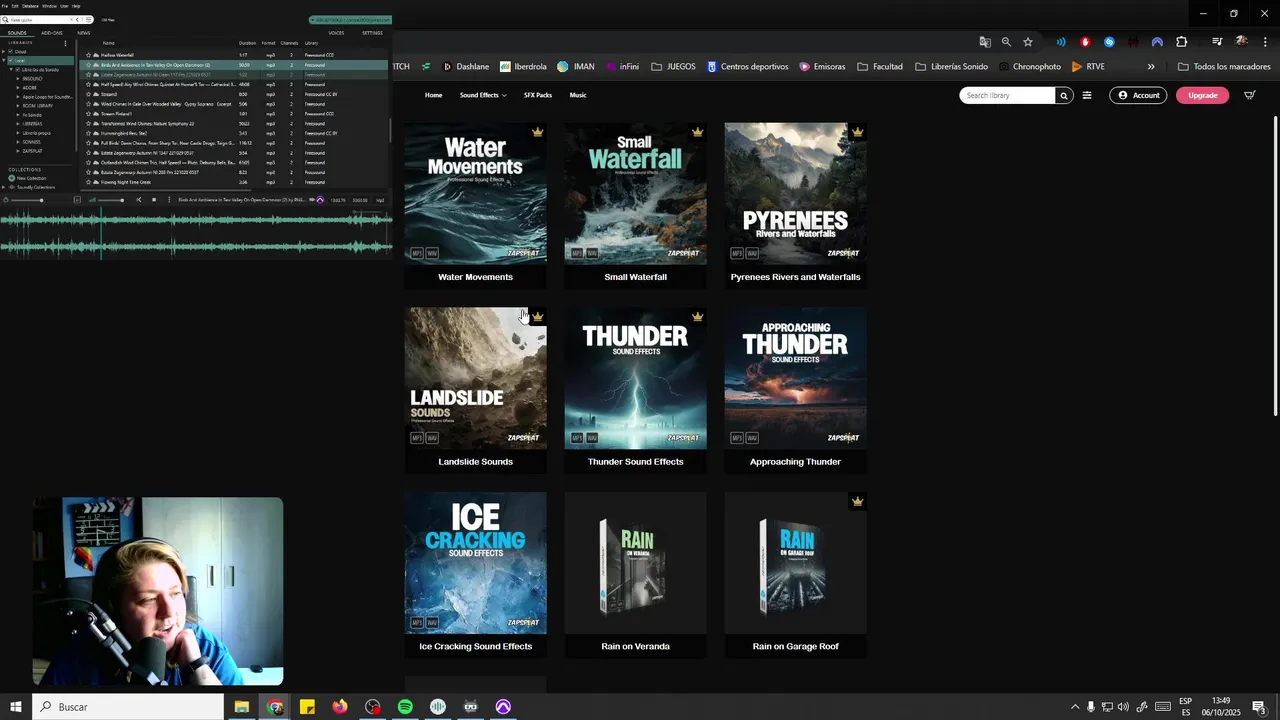Click New Collection plus icon in Soundly
The height and width of the screenshot is (720, 1280).
click(12, 178)
